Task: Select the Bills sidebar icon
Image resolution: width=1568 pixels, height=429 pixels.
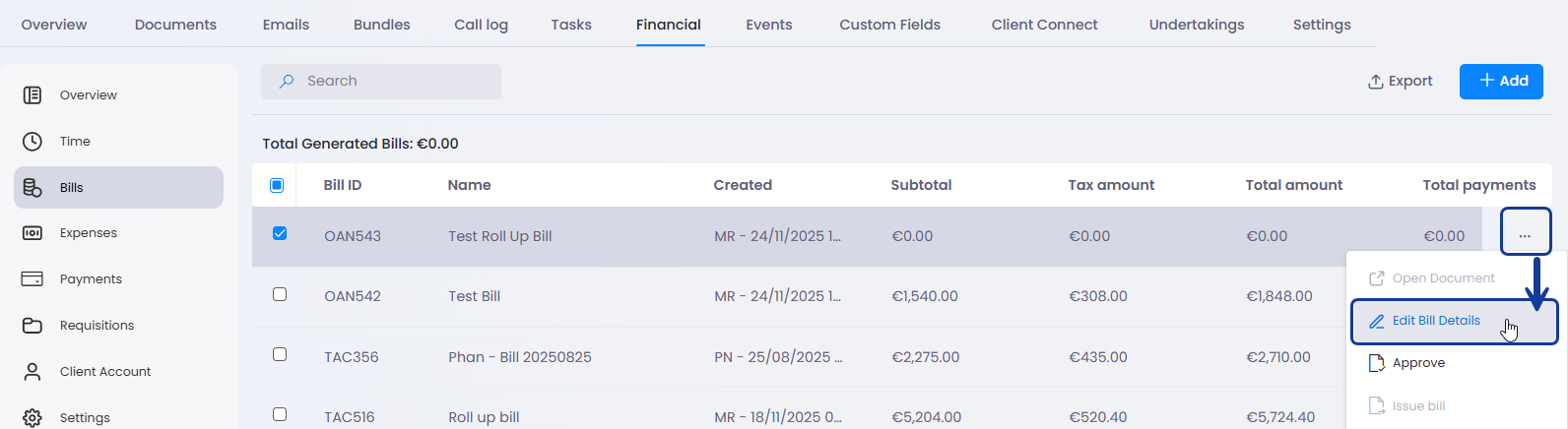Action: pyautogui.click(x=33, y=188)
